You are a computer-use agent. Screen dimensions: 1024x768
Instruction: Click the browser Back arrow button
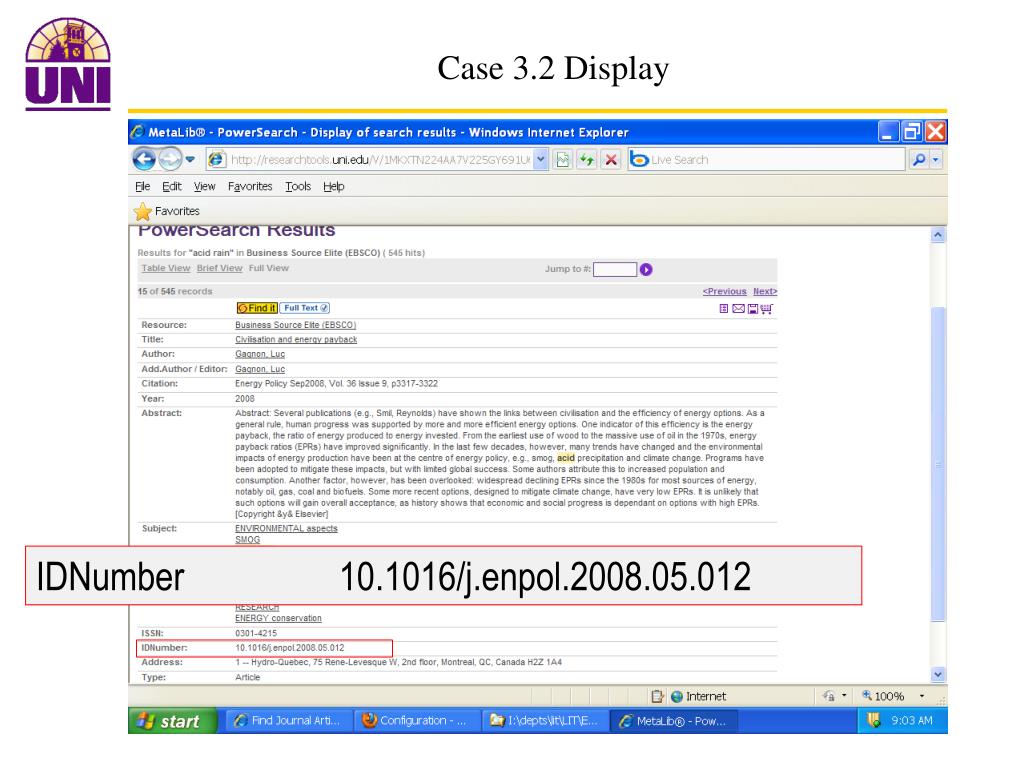coord(144,159)
